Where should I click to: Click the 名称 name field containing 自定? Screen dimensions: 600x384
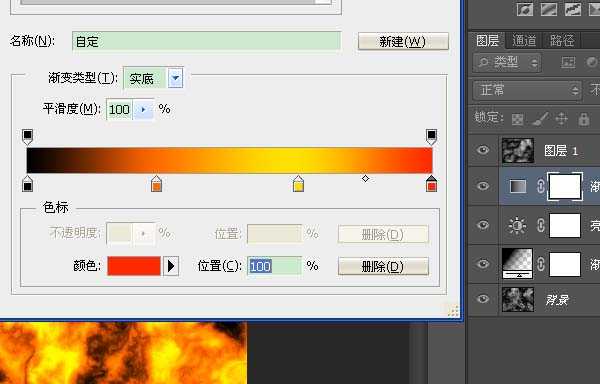(206, 41)
